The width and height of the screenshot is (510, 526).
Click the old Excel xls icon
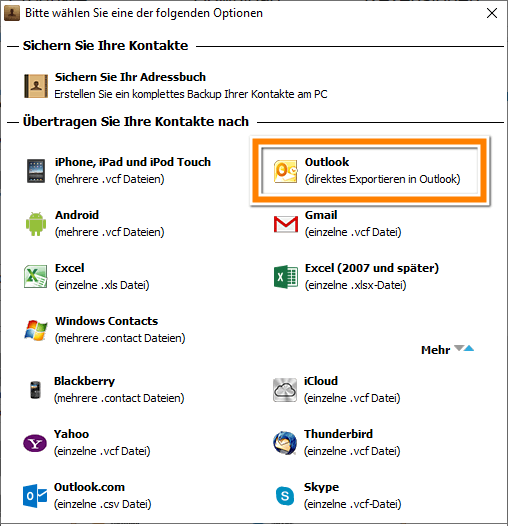tap(36, 277)
